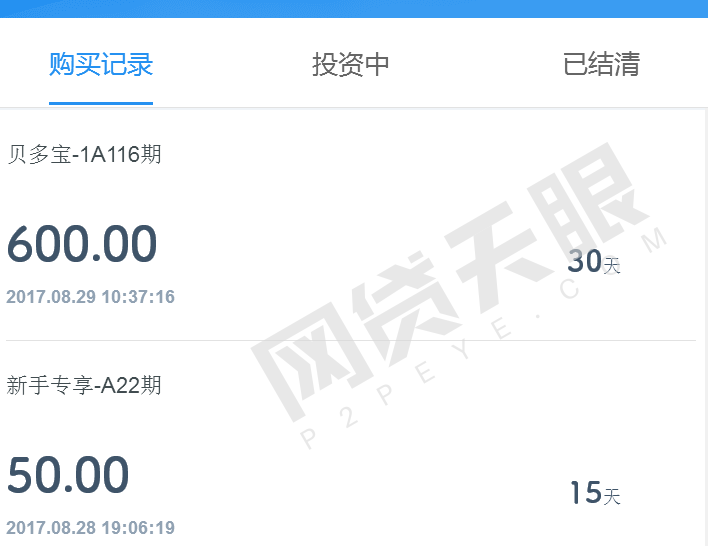The width and height of the screenshot is (708, 546).
Task: Click the 2017.08.28 19:06:19 timestamp
Action: (90, 527)
